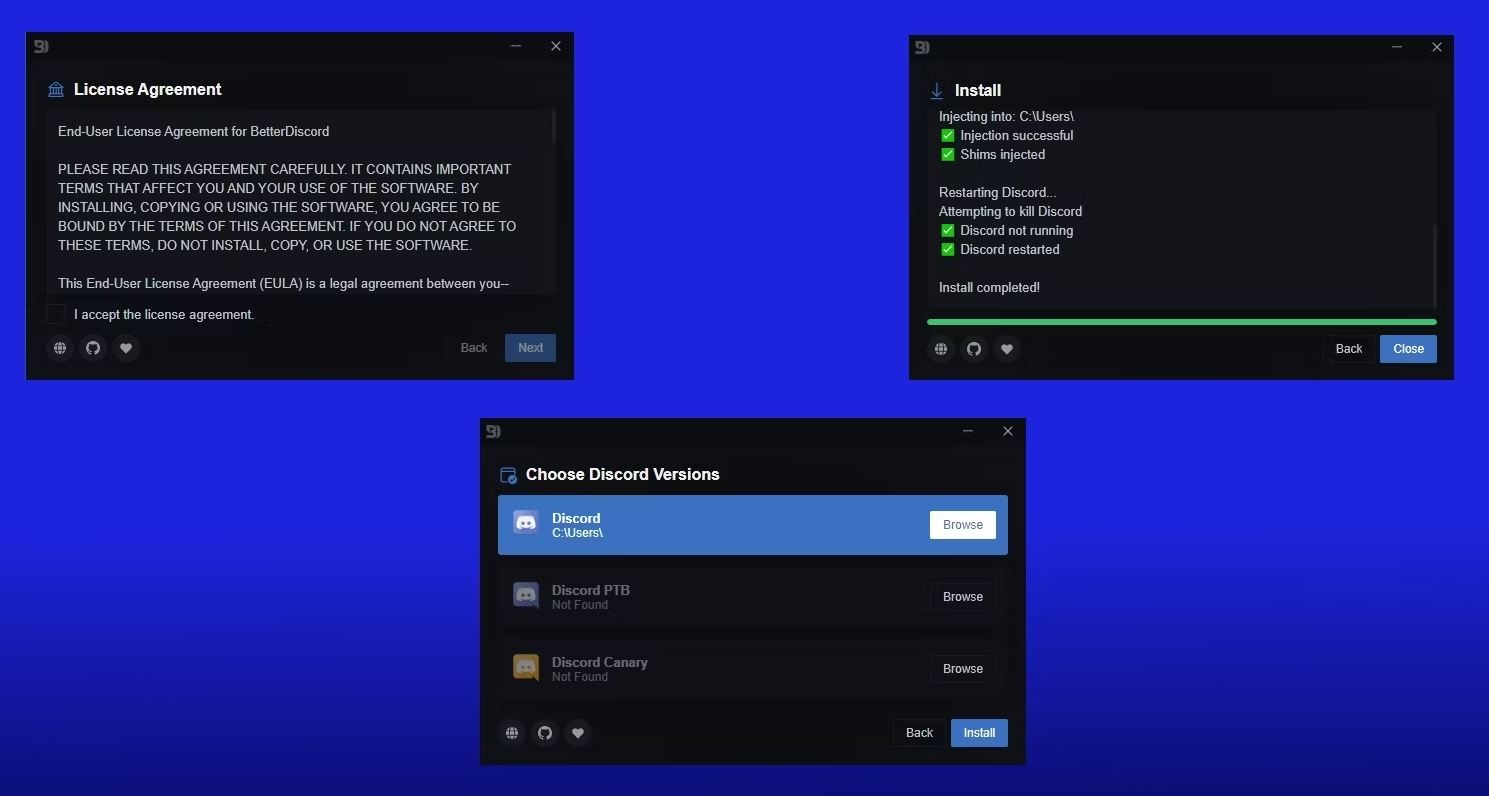Click the Discord stable logo icon
The width and height of the screenshot is (1489, 796).
[x=526, y=523]
